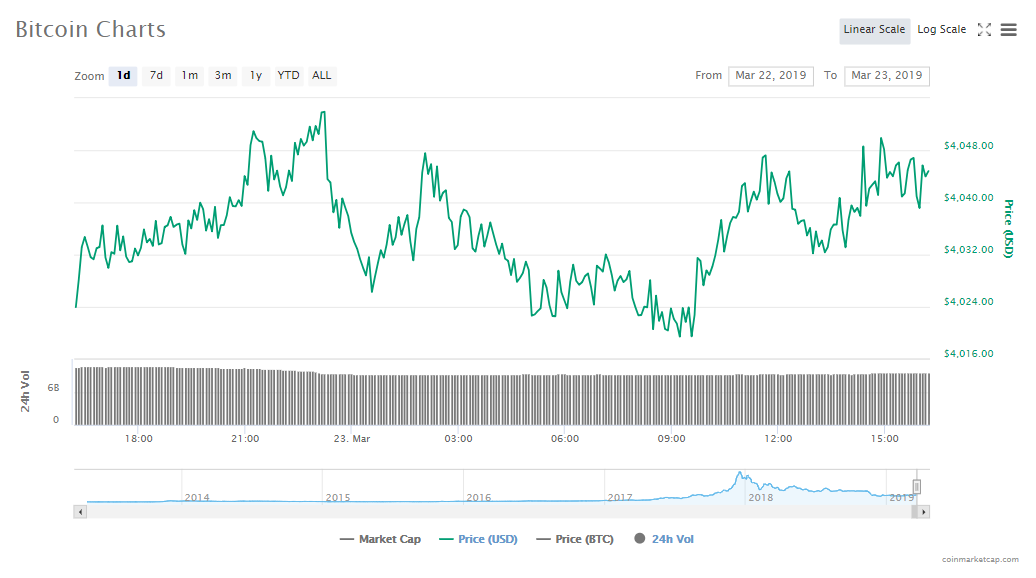Viewport: 1036px width, 578px height.
Task: Show ALL time range
Action: pos(321,76)
